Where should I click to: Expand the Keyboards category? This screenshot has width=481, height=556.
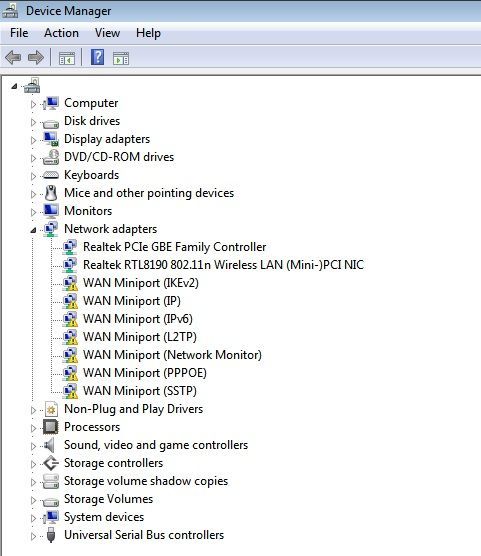pyautogui.click(x=33, y=176)
